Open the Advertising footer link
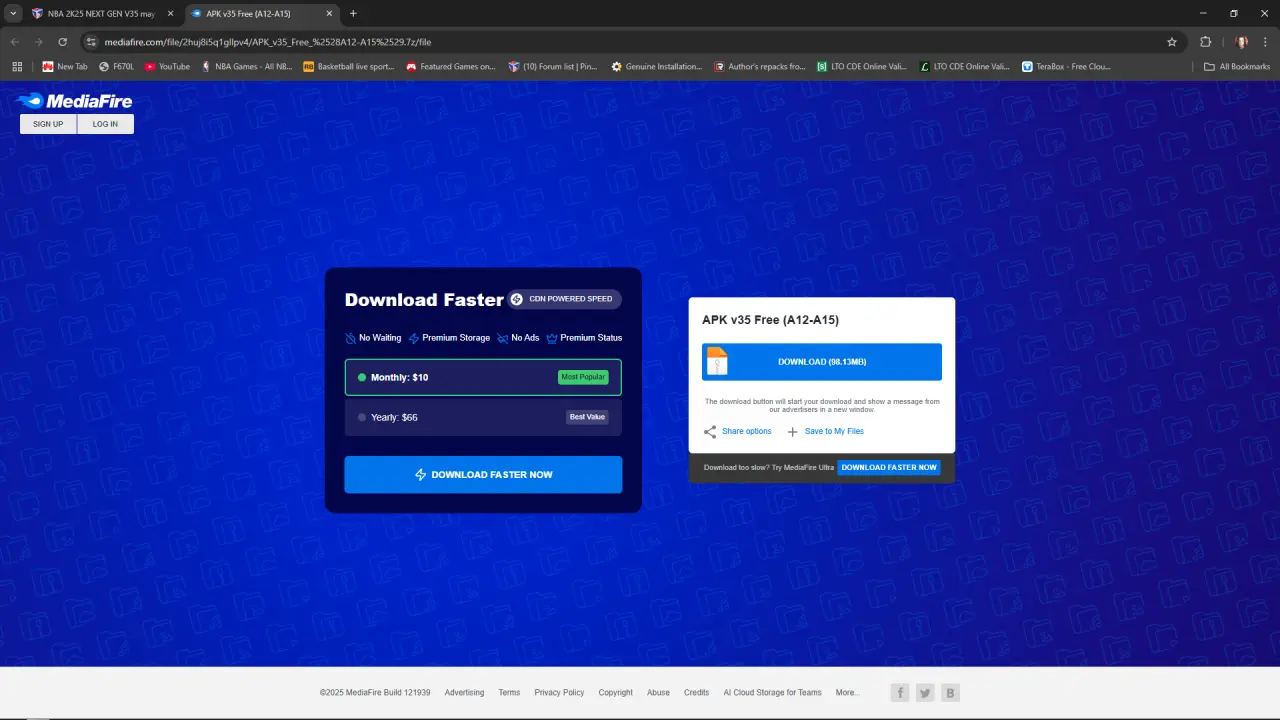The height and width of the screenshot is (720, 1280). coord(464,693)
